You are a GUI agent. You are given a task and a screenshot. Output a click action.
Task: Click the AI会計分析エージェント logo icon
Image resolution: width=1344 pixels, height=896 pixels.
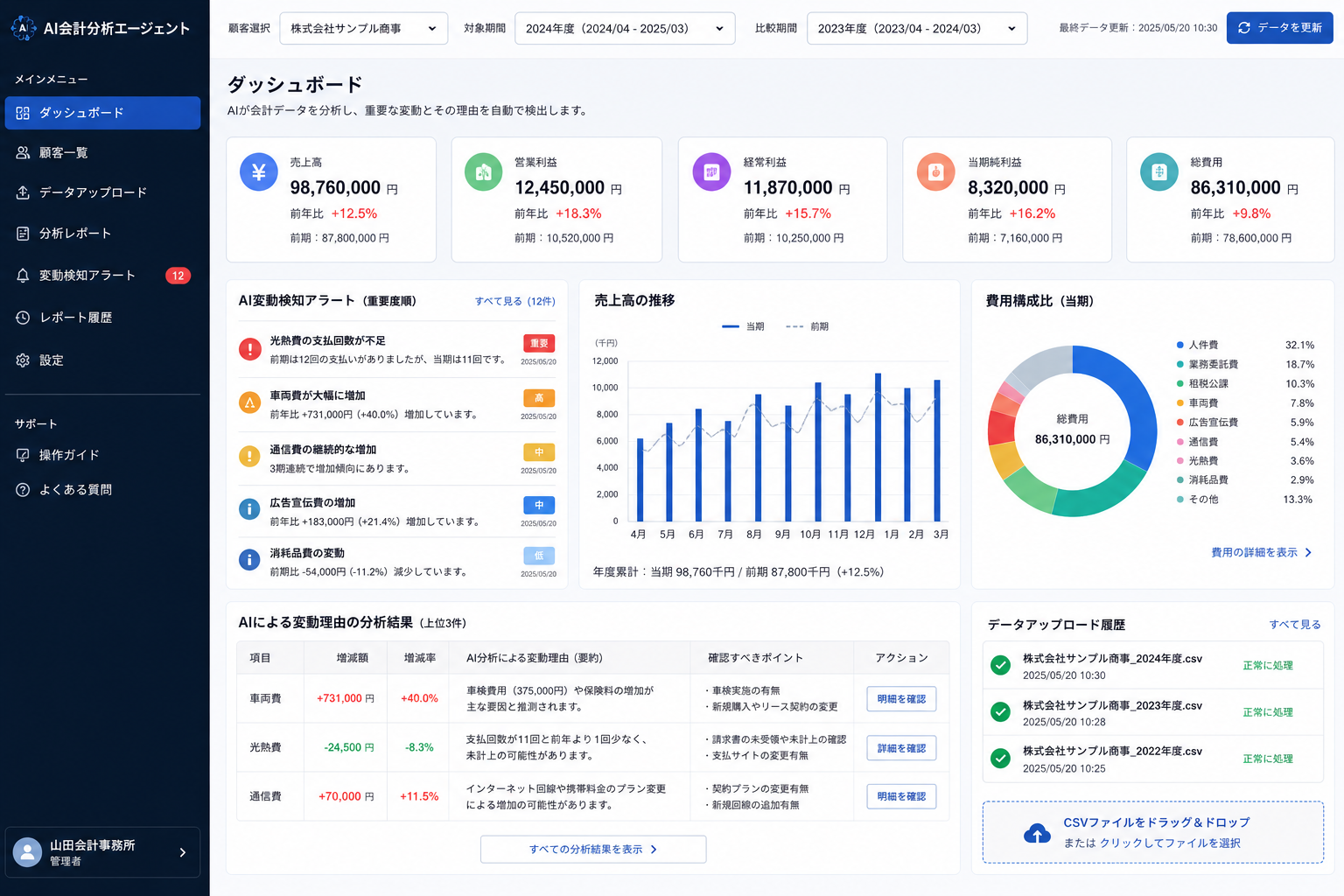(x=23, y=28)
